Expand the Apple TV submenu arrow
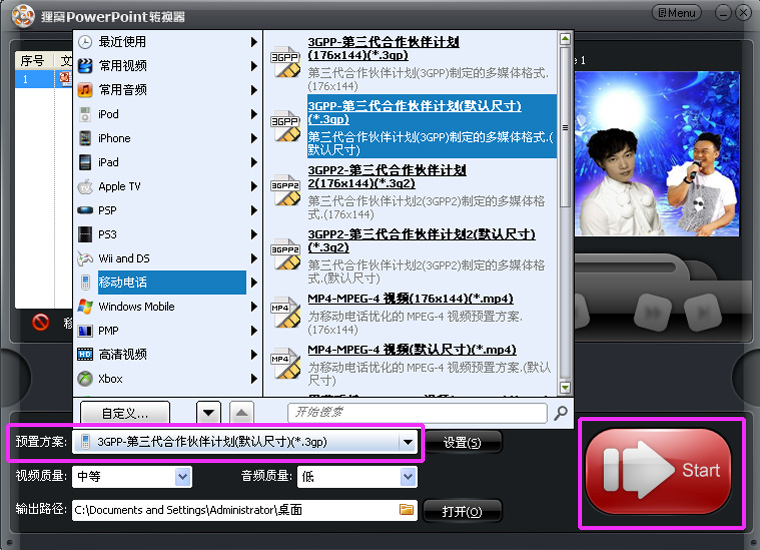Image resolution: width=760 pixels, height=550 pixels. (x=254, y=187)
